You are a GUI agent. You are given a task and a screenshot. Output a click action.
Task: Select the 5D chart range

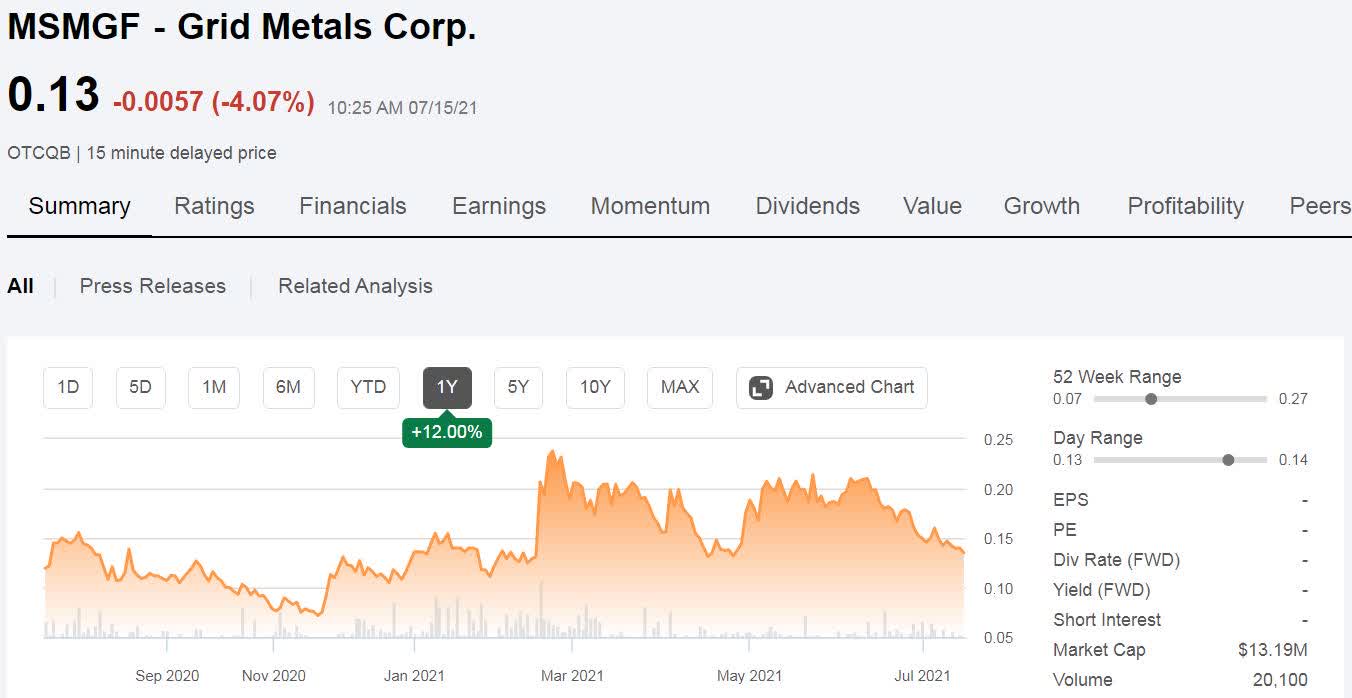[x=141, y=388]
